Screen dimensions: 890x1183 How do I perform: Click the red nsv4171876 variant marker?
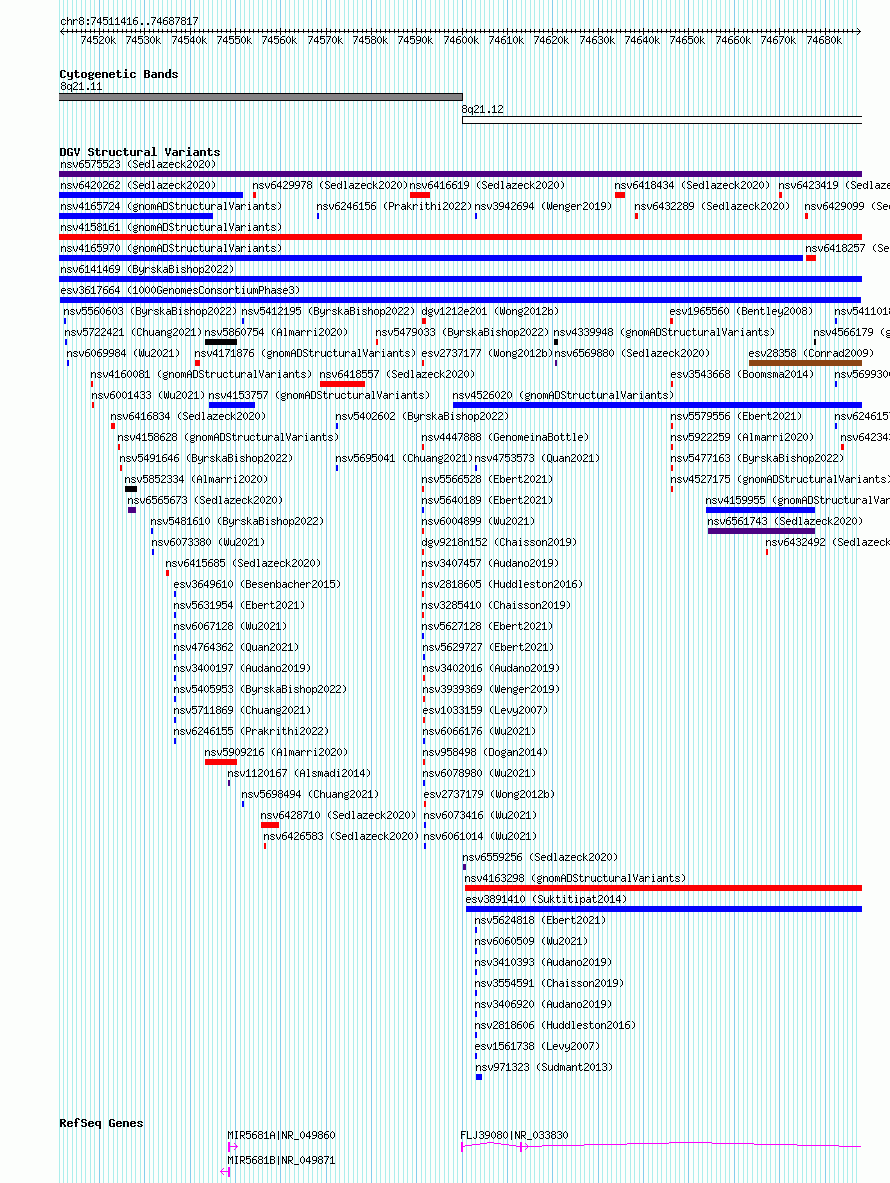tap(198, 363)
